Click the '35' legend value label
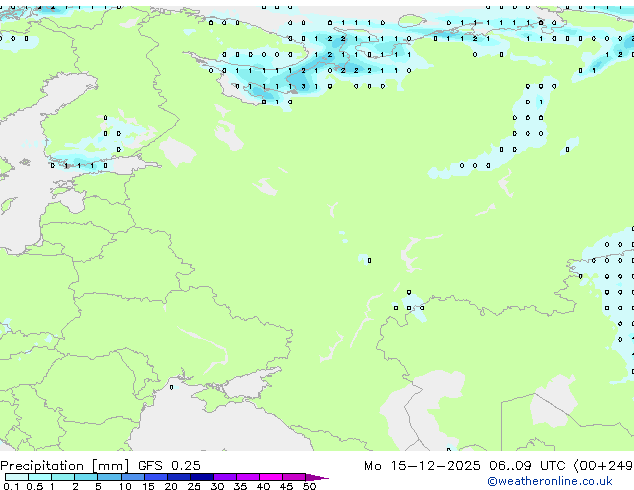The height and width of the screenshot is (490, 634). click(240, 486)
